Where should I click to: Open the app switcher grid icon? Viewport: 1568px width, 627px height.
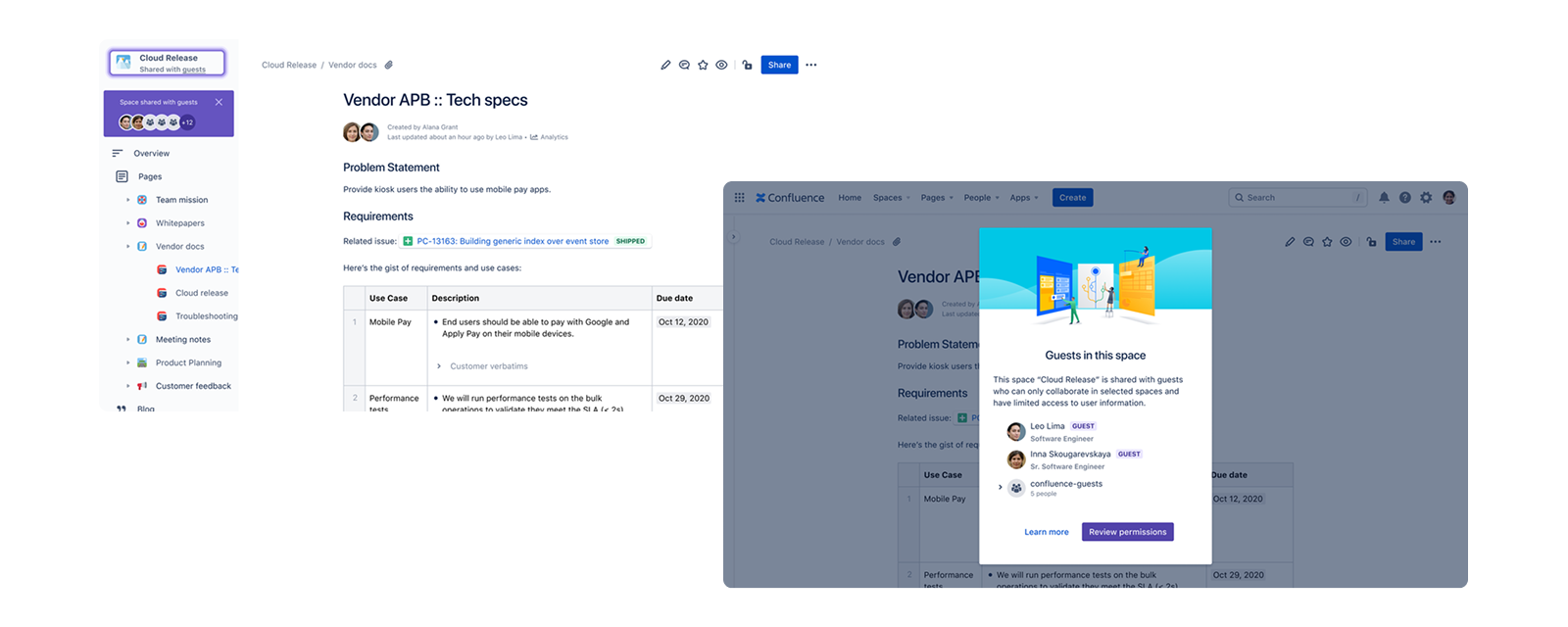click(740, 198)
